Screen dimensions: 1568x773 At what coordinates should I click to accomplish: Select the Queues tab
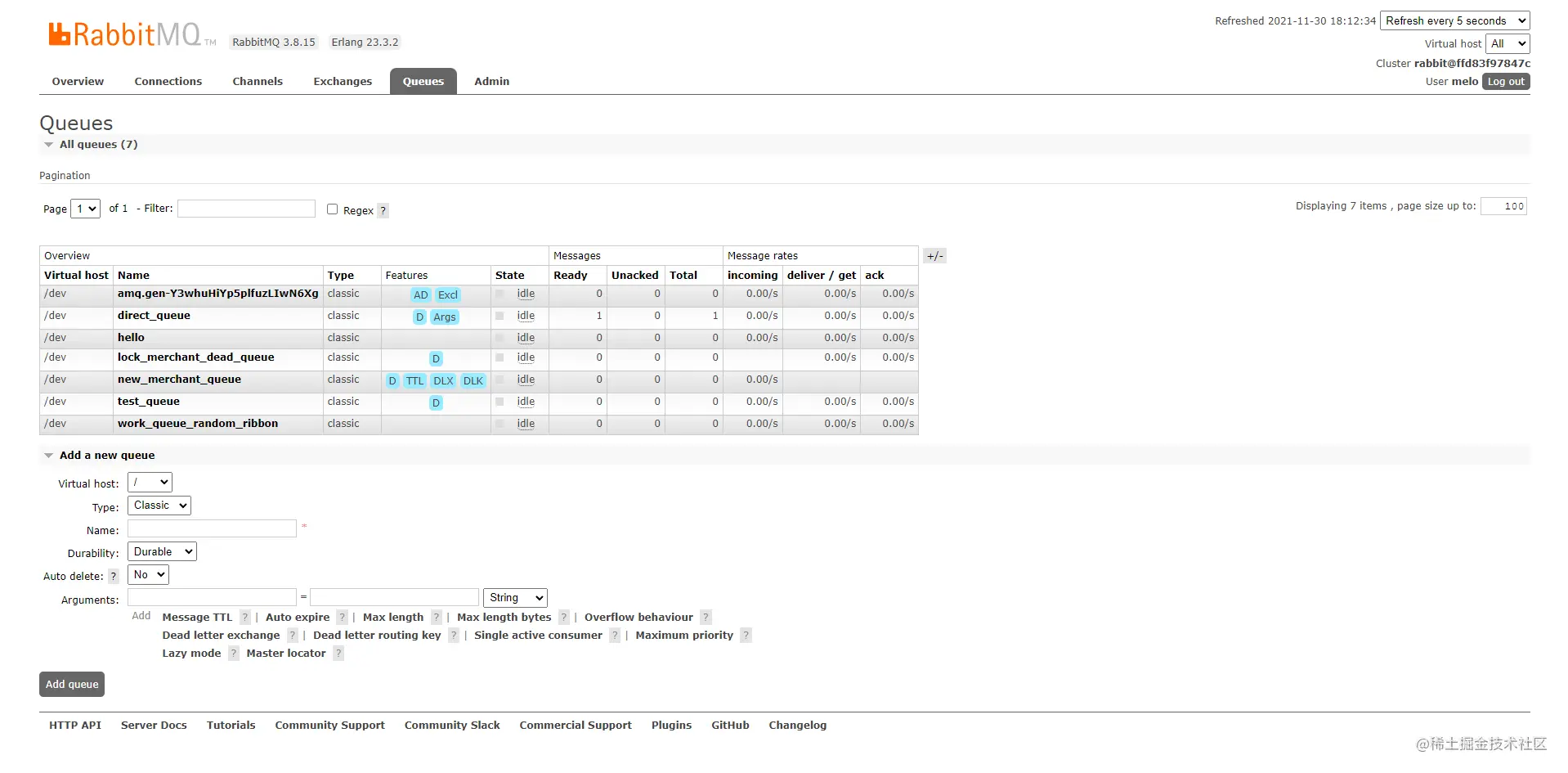pos(423,81)
